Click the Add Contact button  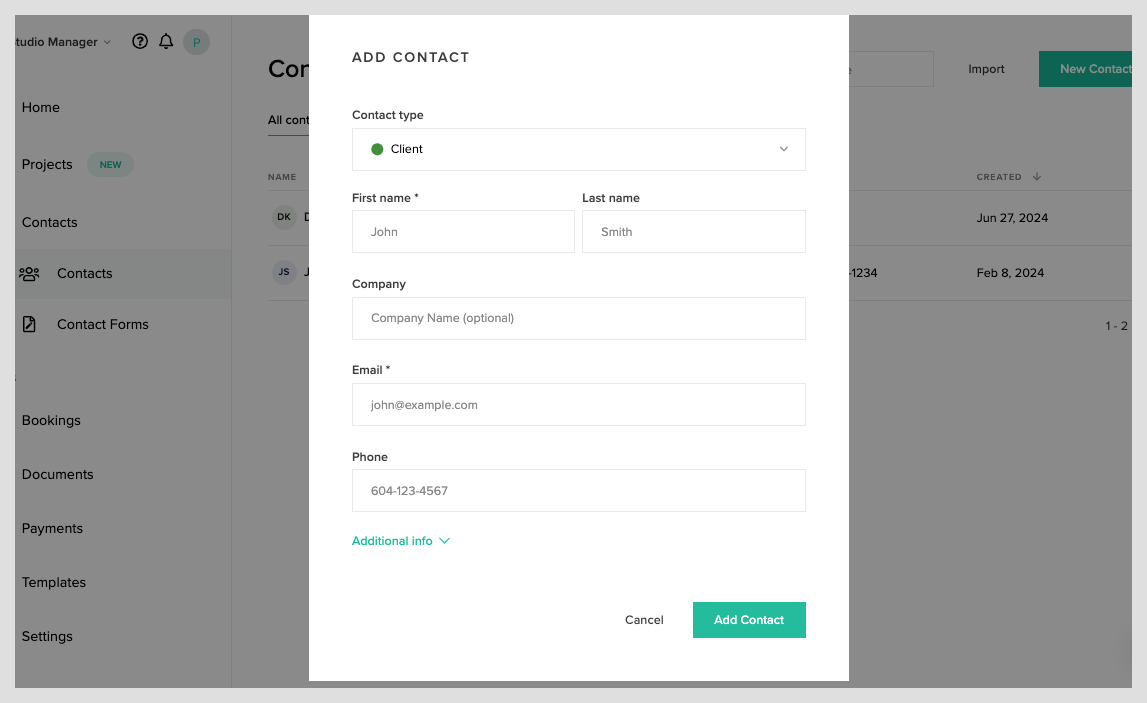pos(749,619)
